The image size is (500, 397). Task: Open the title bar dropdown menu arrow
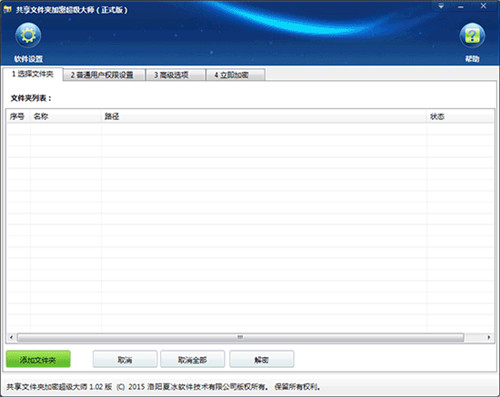click(441, 6)
